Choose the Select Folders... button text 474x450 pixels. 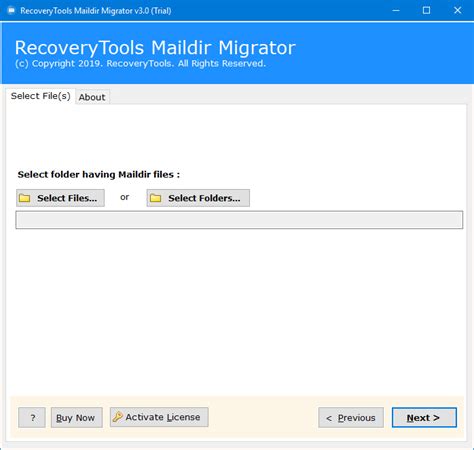(204, 198)
